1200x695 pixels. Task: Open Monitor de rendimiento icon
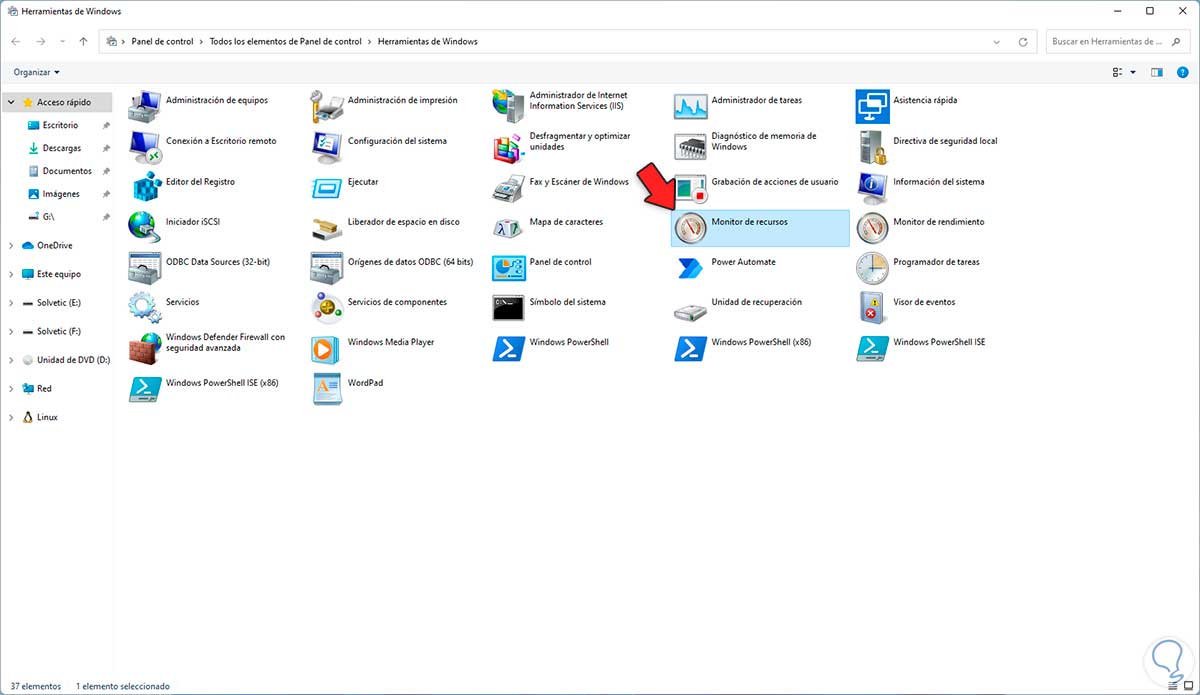coord(873,228)
